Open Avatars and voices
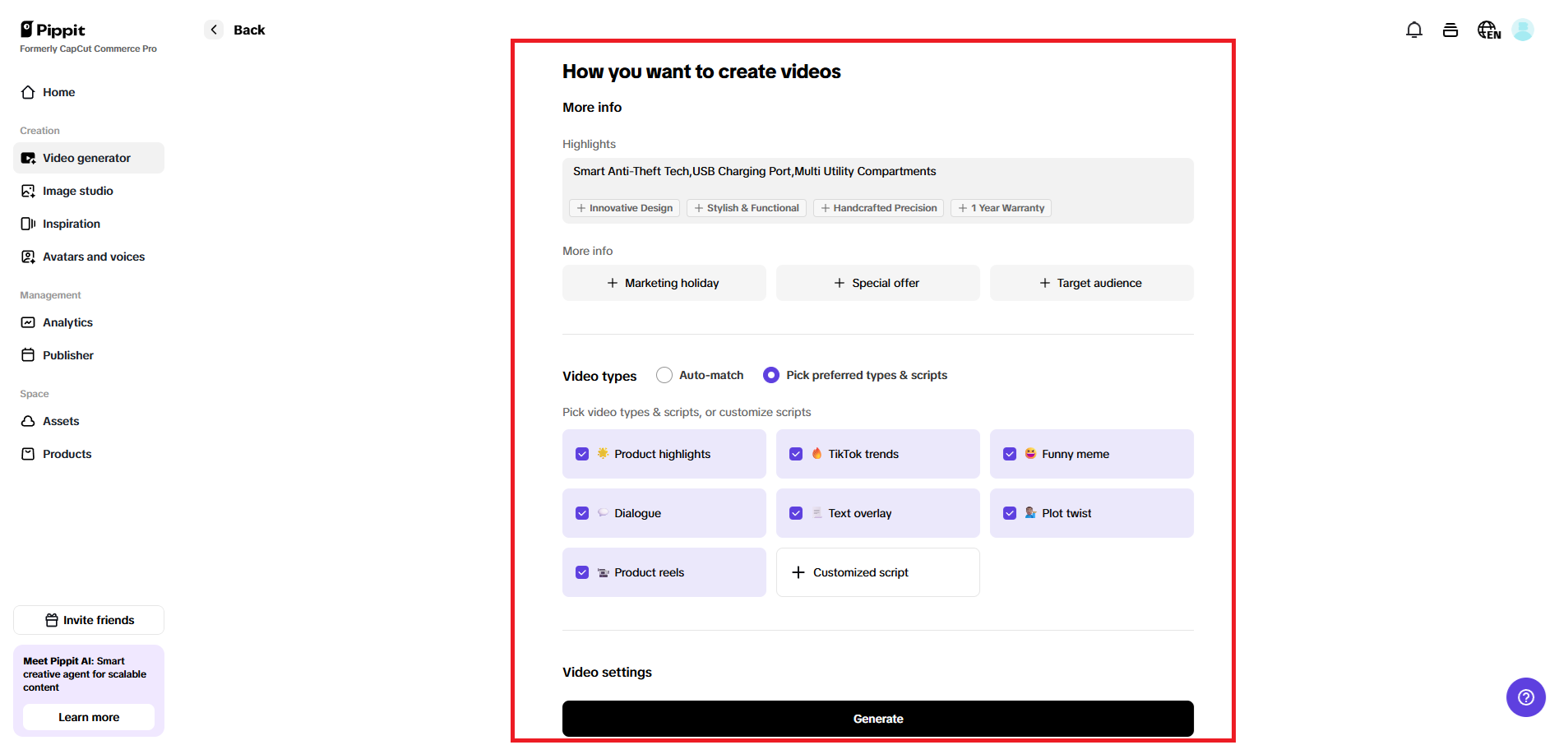Viewport: 1568px width, 745px height. tap(93, 257)
